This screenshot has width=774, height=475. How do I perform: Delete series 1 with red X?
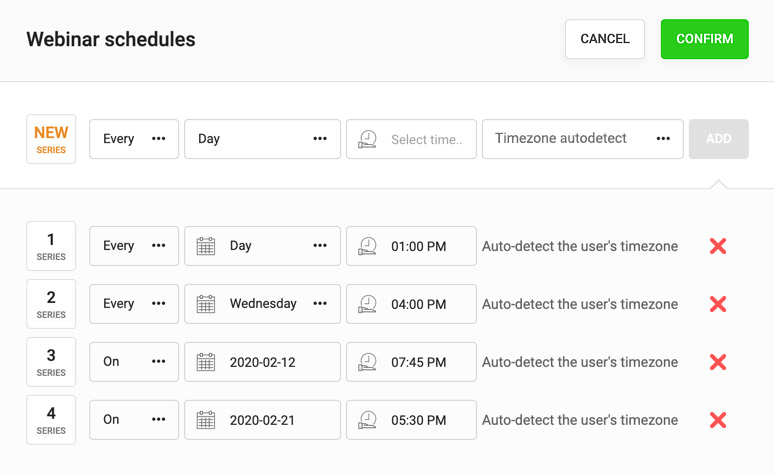(717, 246)
